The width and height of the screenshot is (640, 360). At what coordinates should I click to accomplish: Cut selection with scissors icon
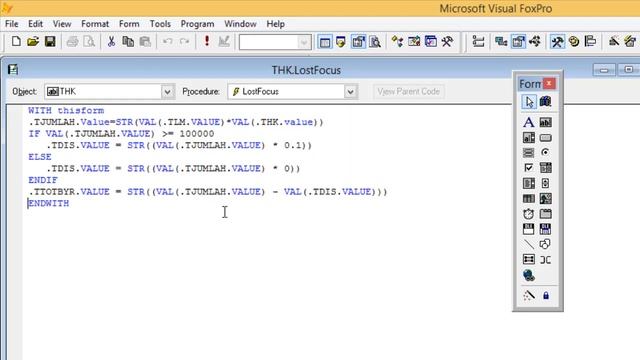[x=111, y=41]
